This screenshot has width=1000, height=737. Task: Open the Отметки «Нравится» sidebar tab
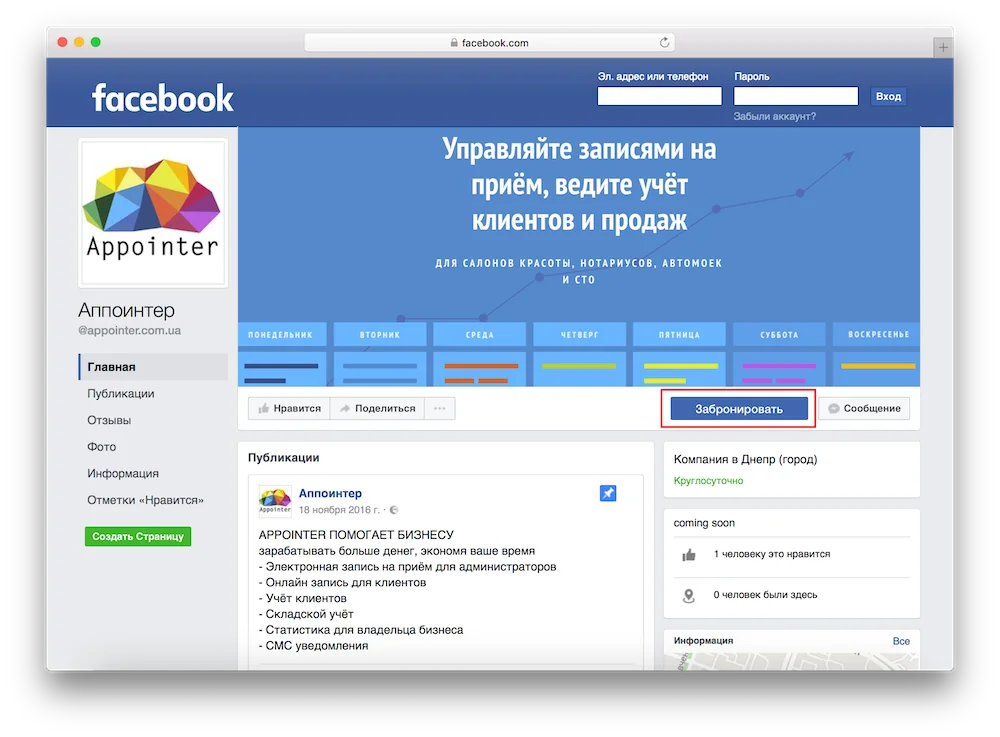point(145,500)
